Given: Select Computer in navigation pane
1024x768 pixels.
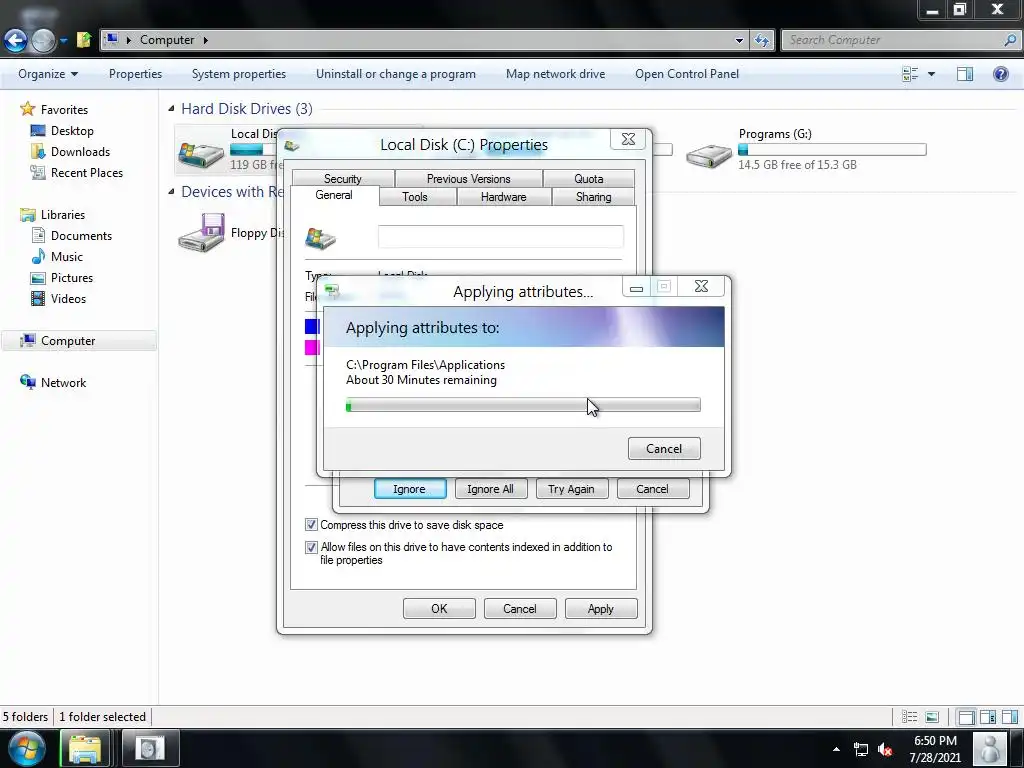Looking at the screenshot, I should [68, 341].
